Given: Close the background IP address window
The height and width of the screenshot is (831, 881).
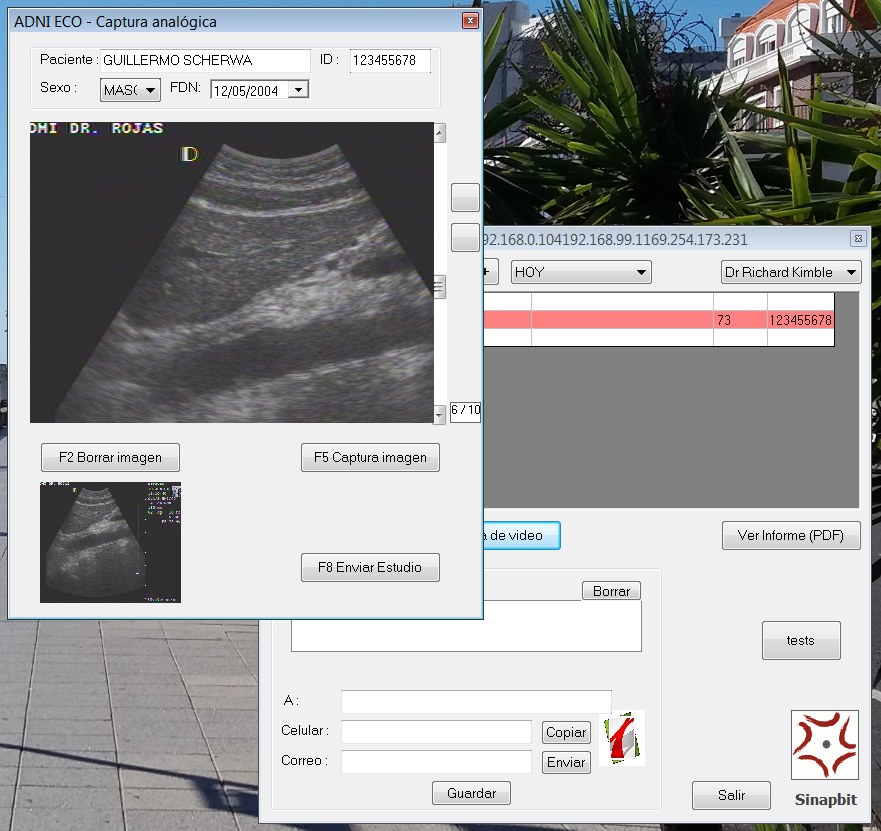Looking at the screenshot, I should [857, 239].
